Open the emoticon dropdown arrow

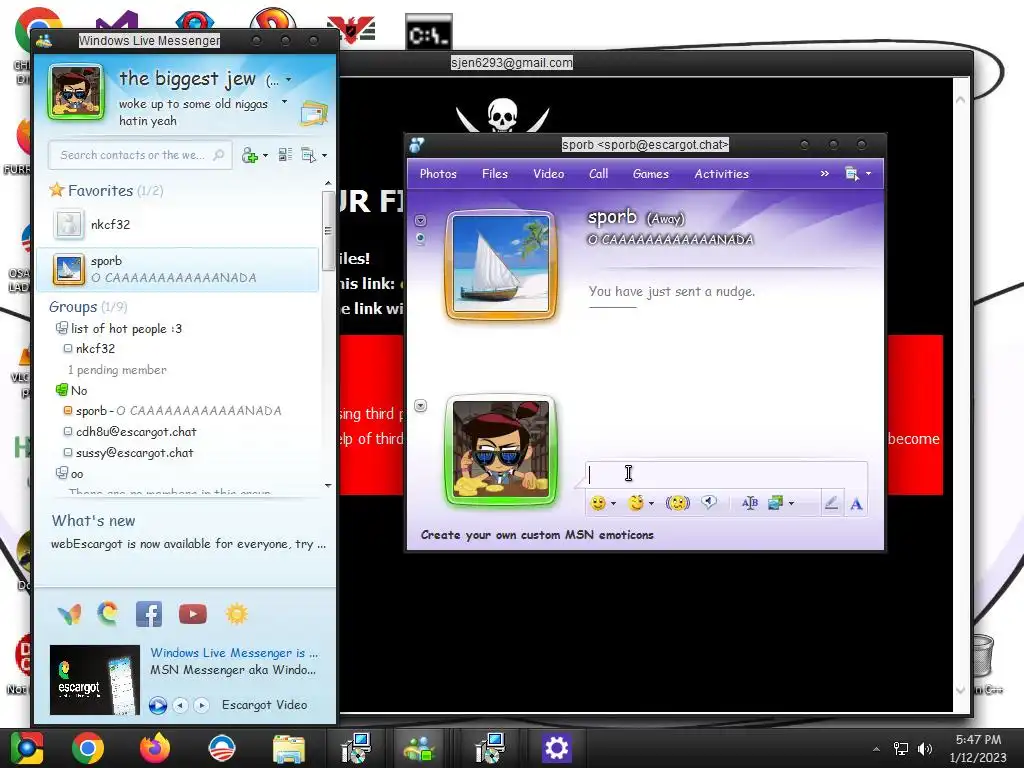click(613, 504)
